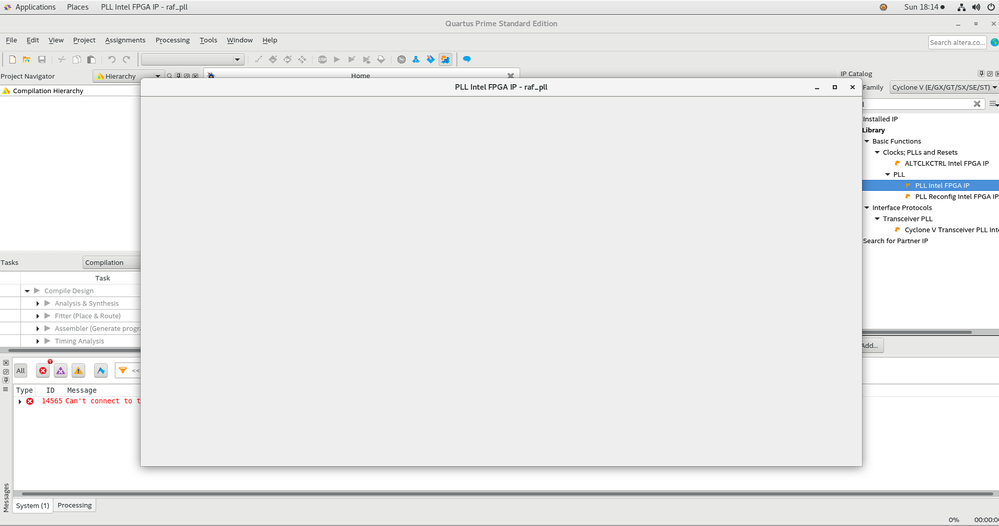
Task: Open the Processing menu
Action: (x=173, y=40)
